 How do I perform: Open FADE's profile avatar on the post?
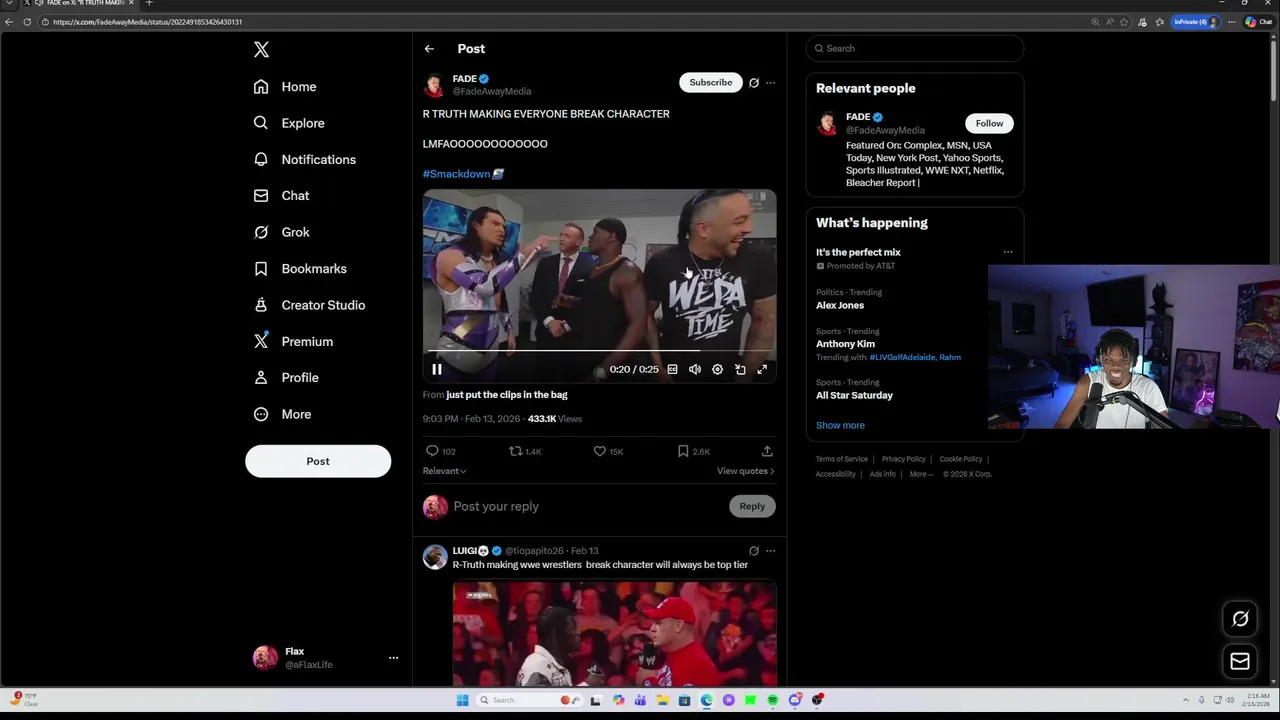tap(435, 85)
